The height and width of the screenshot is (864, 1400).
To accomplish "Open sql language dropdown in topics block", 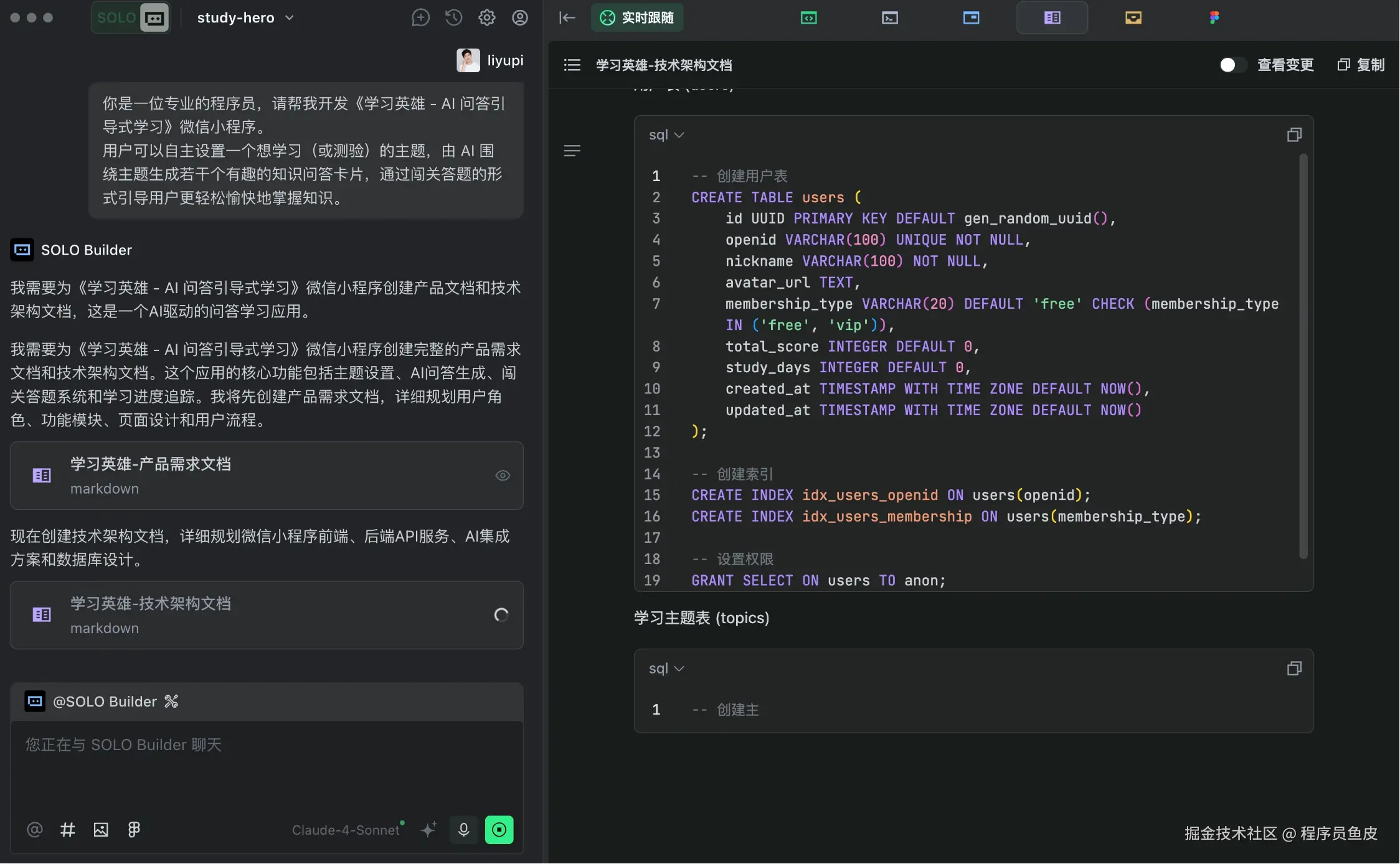I will pyautogui.click(x=666, y=669).
